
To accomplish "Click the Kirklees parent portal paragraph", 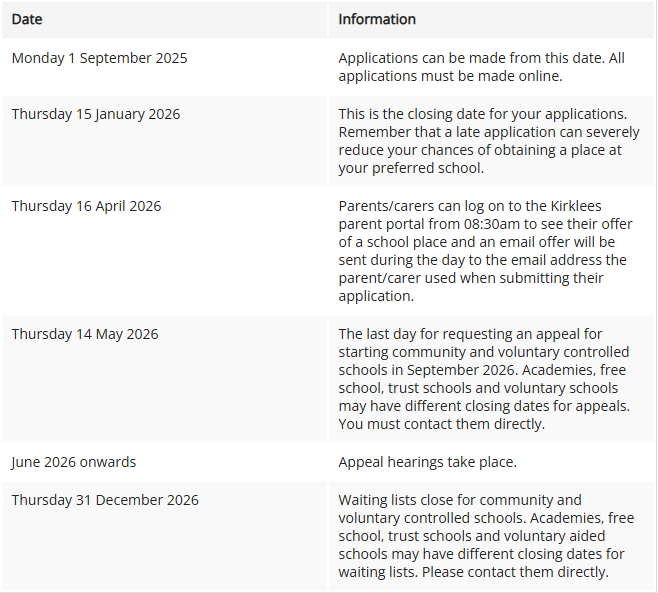I will click(x=486, y=251).
